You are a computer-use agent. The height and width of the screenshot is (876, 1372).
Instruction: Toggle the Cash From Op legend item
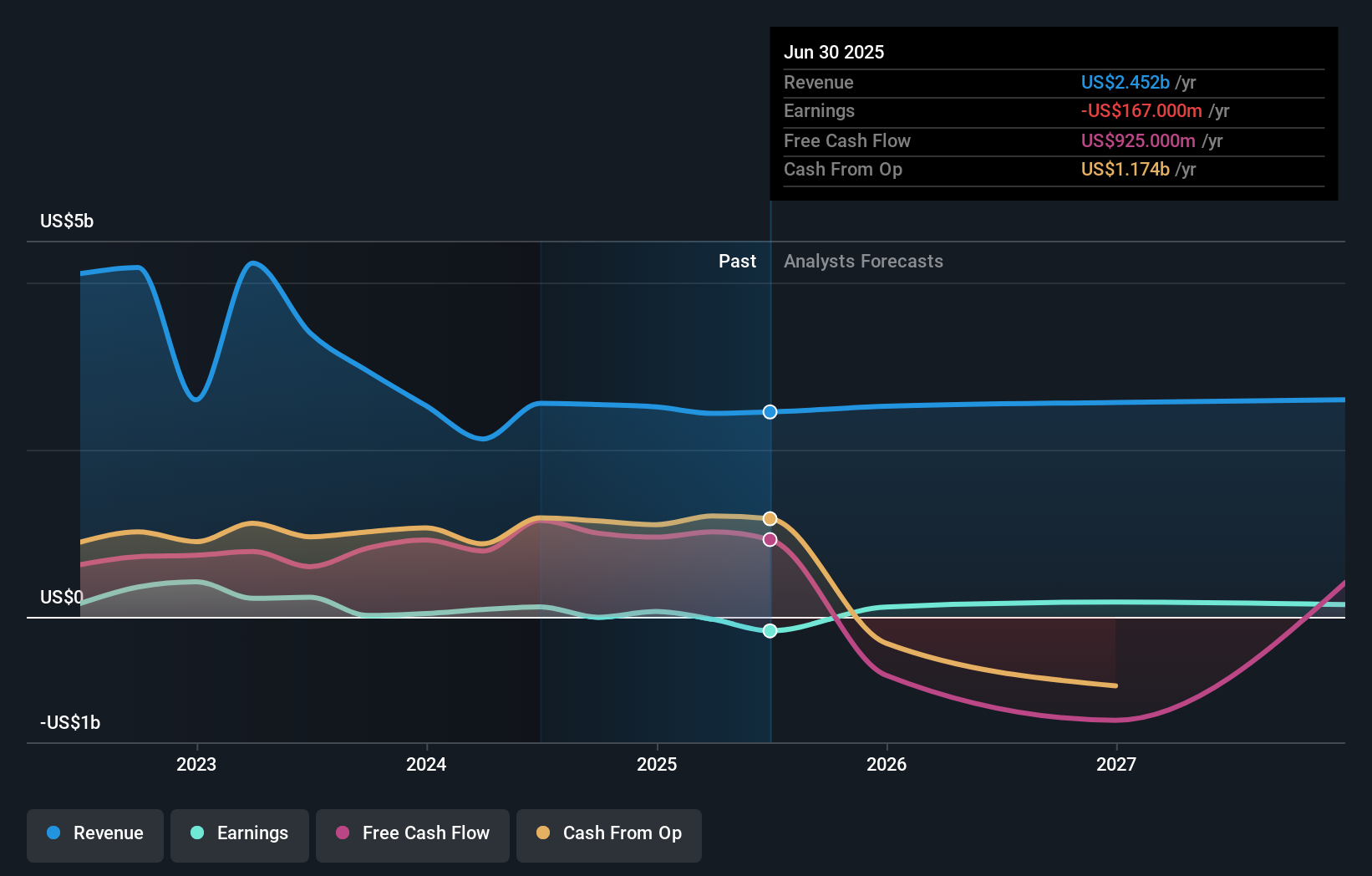pyautogui.click(x=609, y=835)
